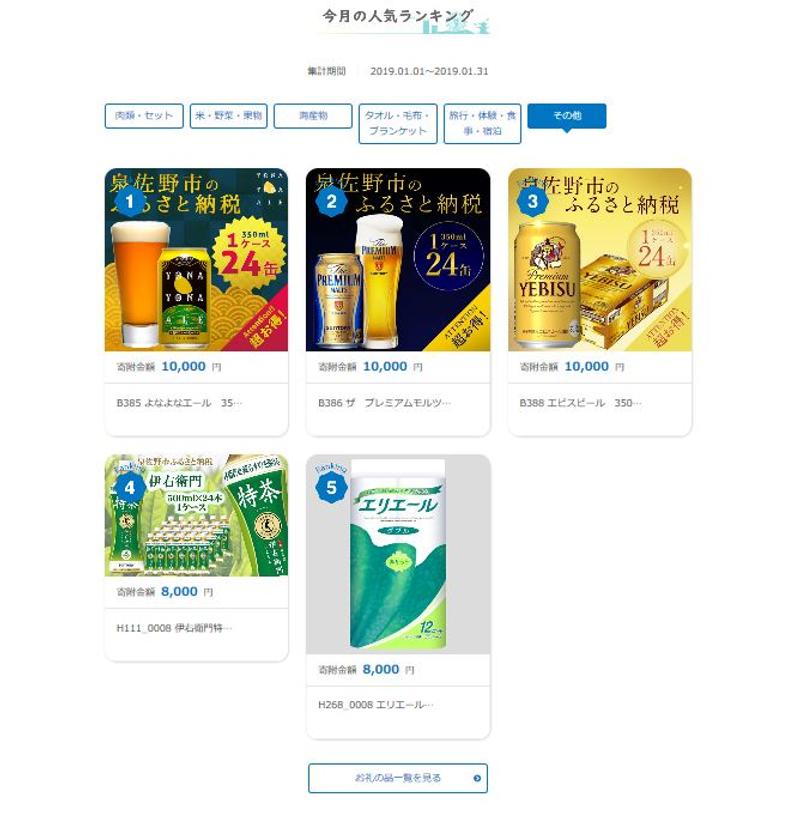The width and height of the screenshot is (800, 825).
Task: Open the 伊右衛門 特茶 product image
Action: point(196,515)
